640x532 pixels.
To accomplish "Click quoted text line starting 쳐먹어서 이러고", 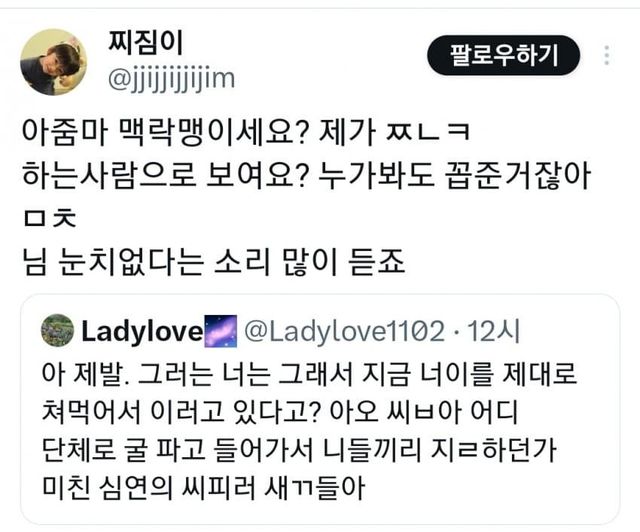I will [x=280, y=412].
